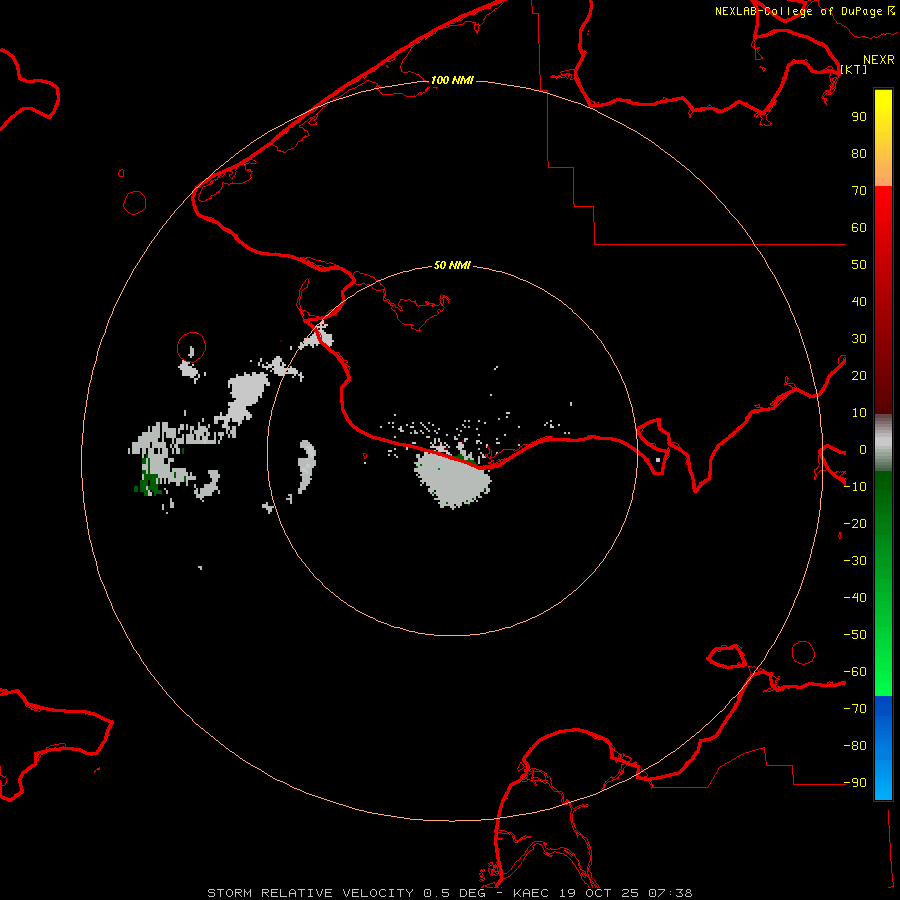Click the -80 value on velocity scale
Viewport: 900px width, 900px height.
(x=855, y=746)
